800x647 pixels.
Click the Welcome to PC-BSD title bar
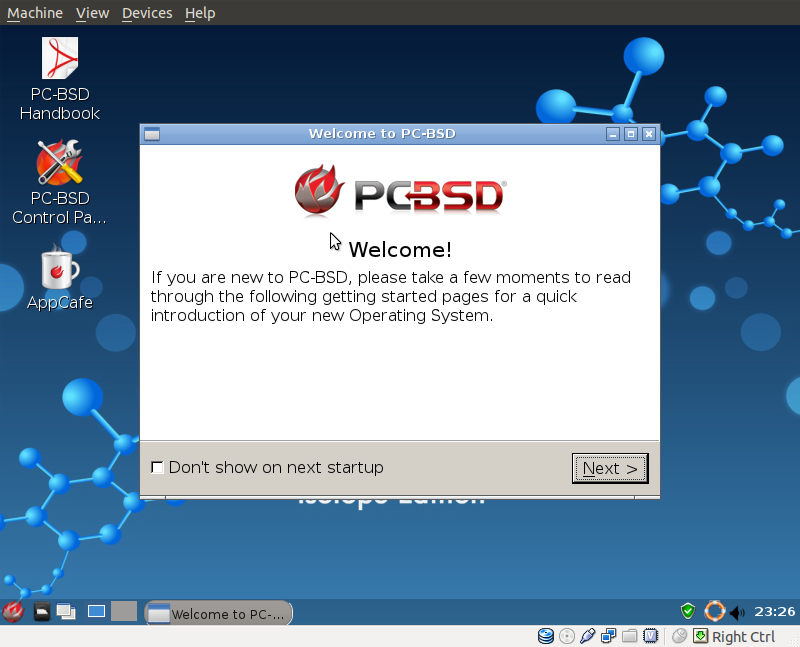pyautogui.click(x=382, y=134)
